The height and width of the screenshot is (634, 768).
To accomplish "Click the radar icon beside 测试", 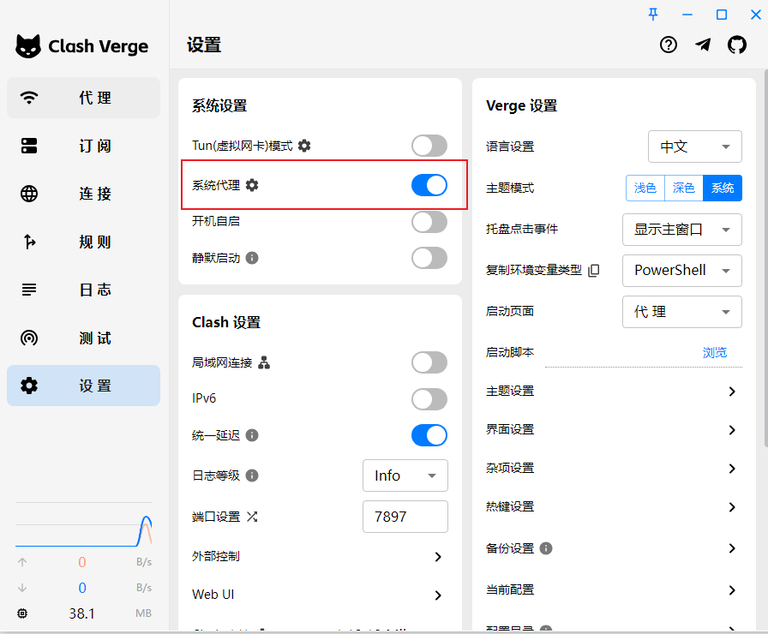I will tap(29, 338).
